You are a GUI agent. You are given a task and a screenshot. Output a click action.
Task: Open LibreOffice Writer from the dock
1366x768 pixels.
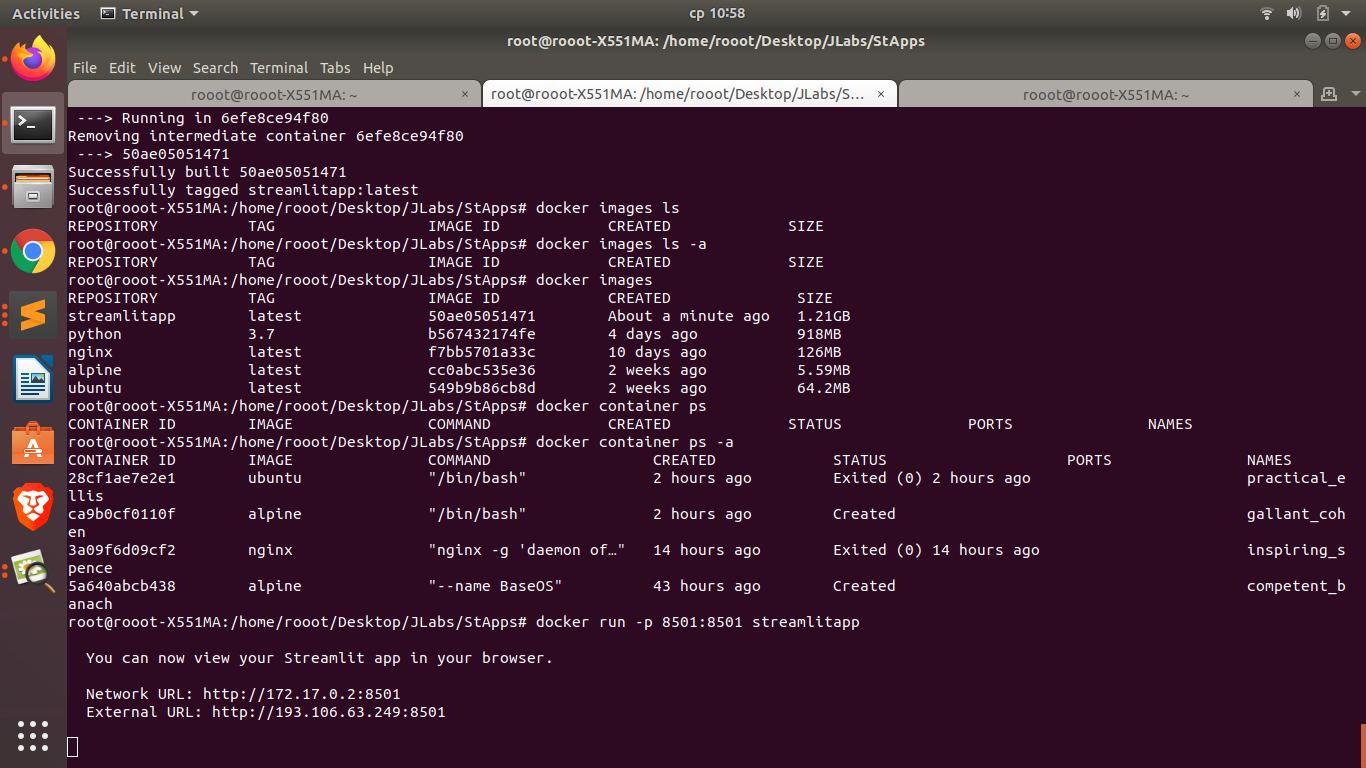[x=33, y=379]
